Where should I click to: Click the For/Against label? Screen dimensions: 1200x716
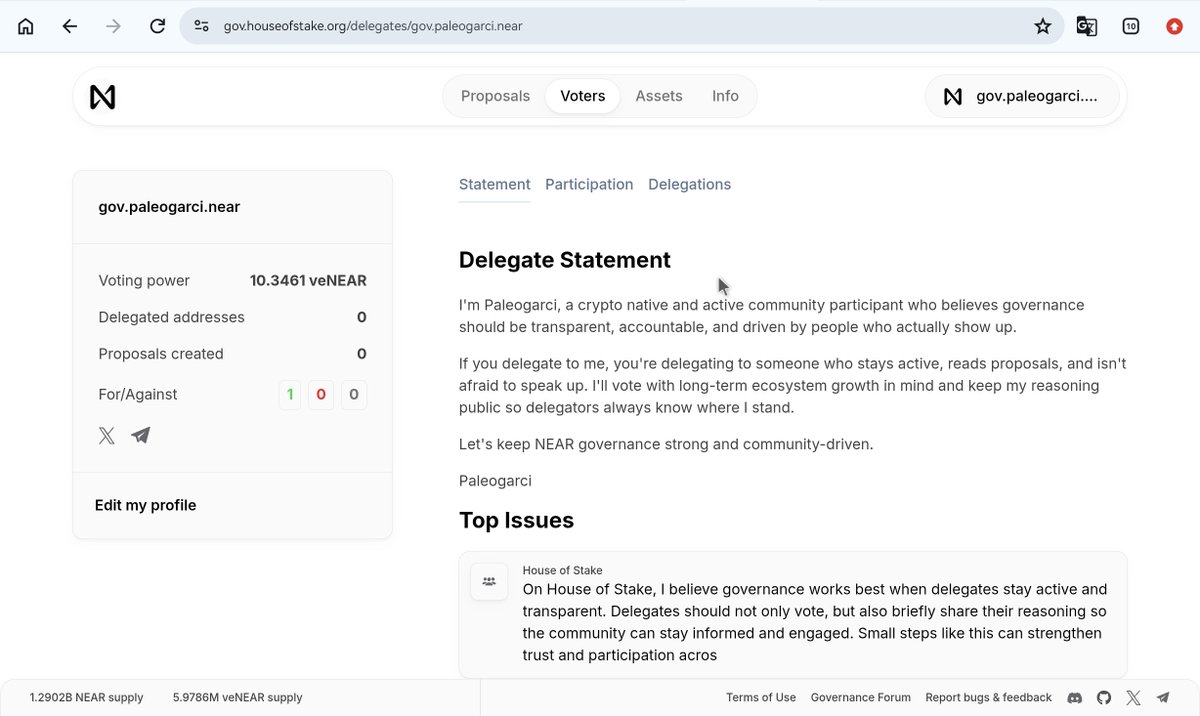coord(138,395)
